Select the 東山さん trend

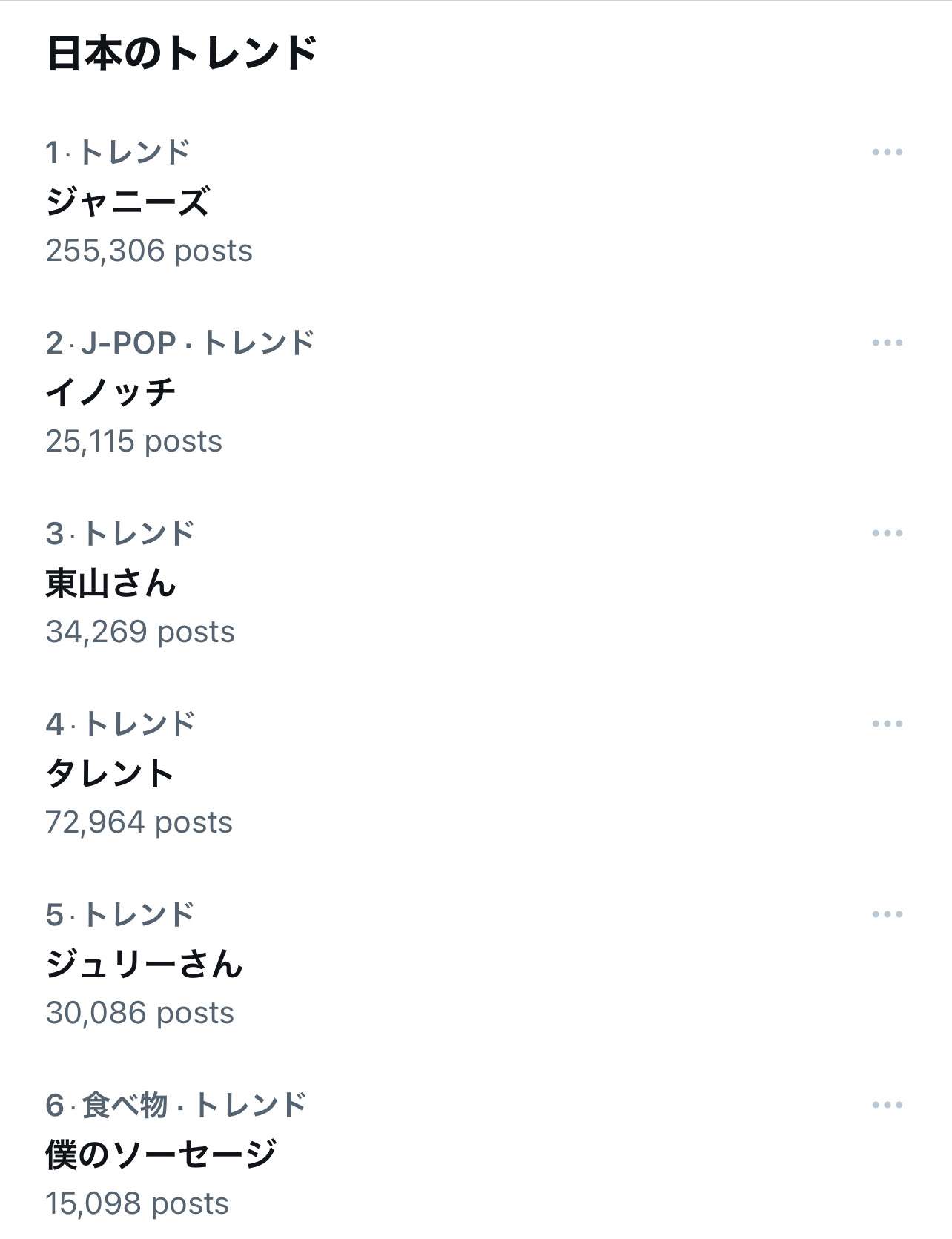tap(110, 583)
